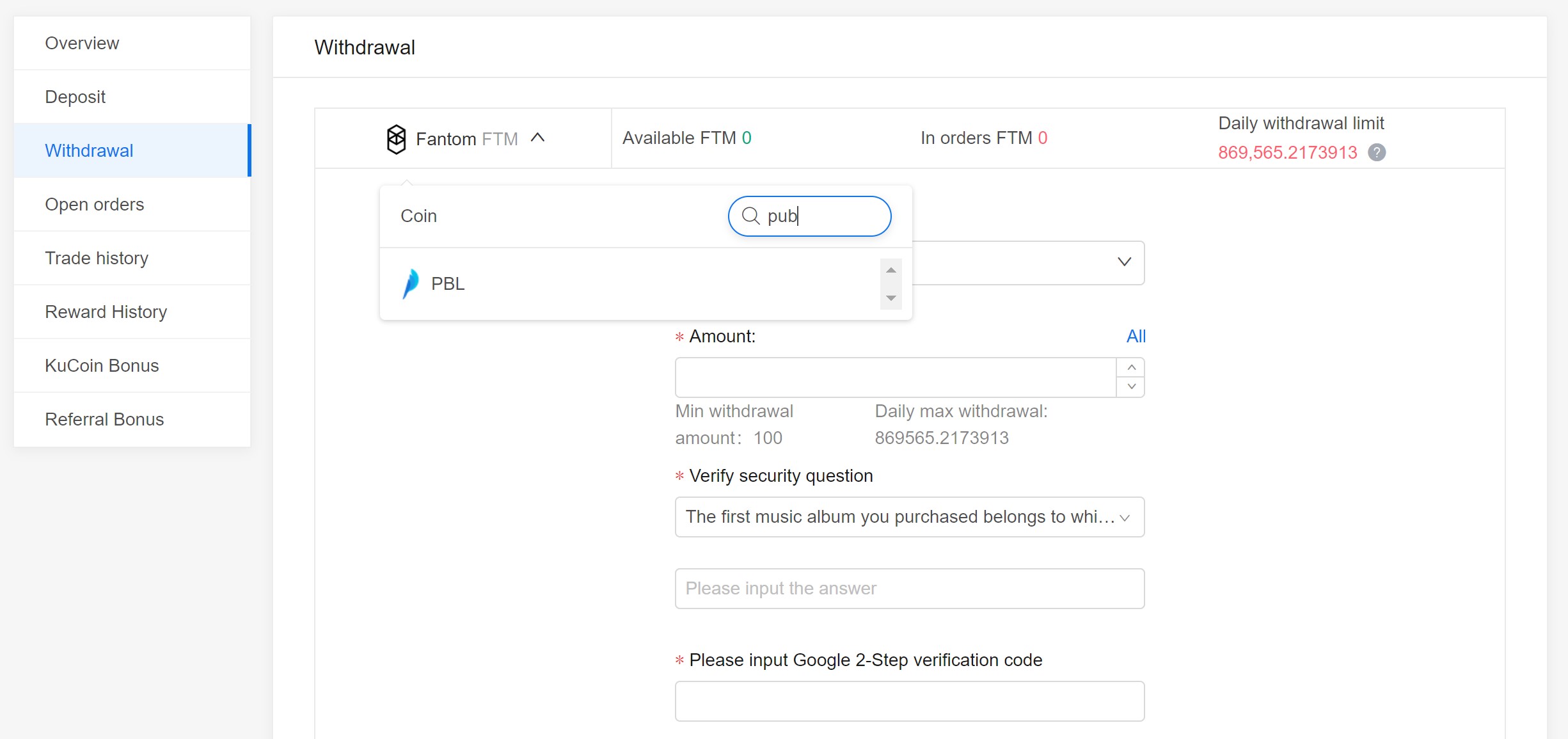Screen dimensions: 1568x739
Task: Open the Deposit menu item
Action: click(x=75, y=97)
